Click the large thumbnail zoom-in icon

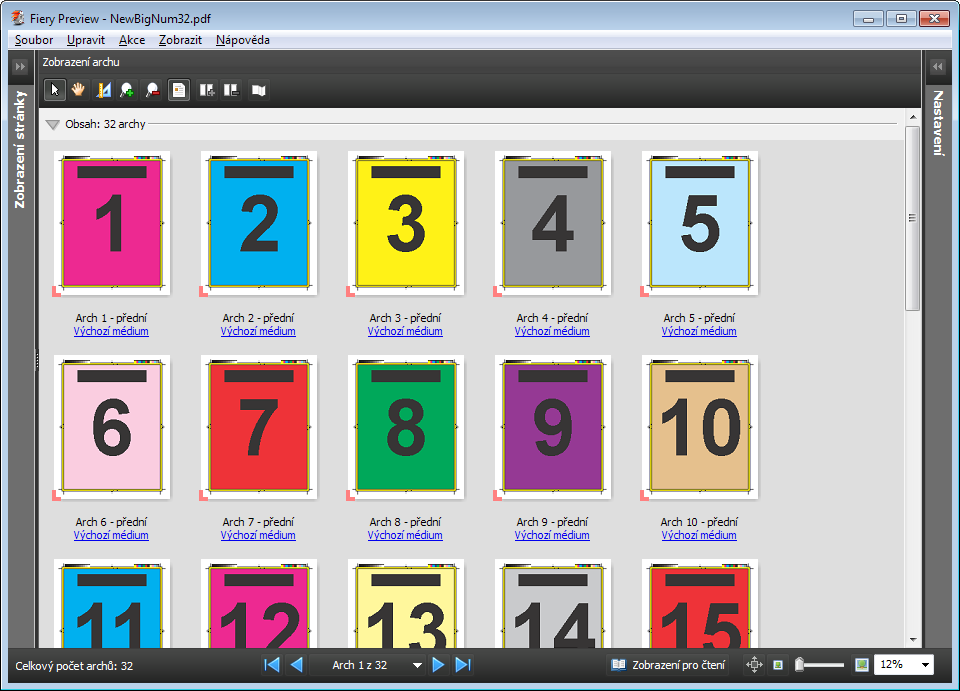pos(861,665)
